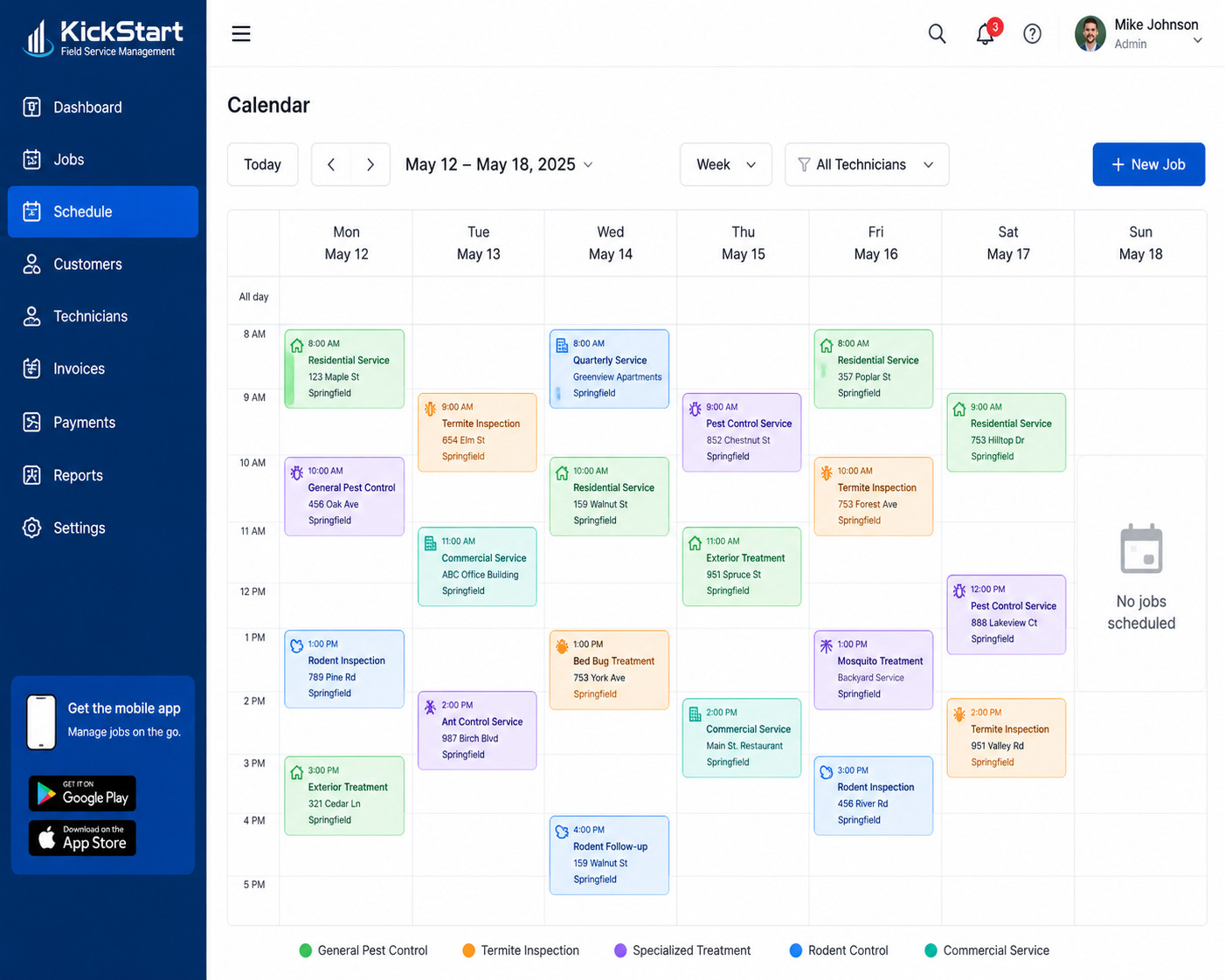
Task: Open the Bed Bug Treatment job on Wednesday
Action: pyautogui.click(x=609, y=669)
